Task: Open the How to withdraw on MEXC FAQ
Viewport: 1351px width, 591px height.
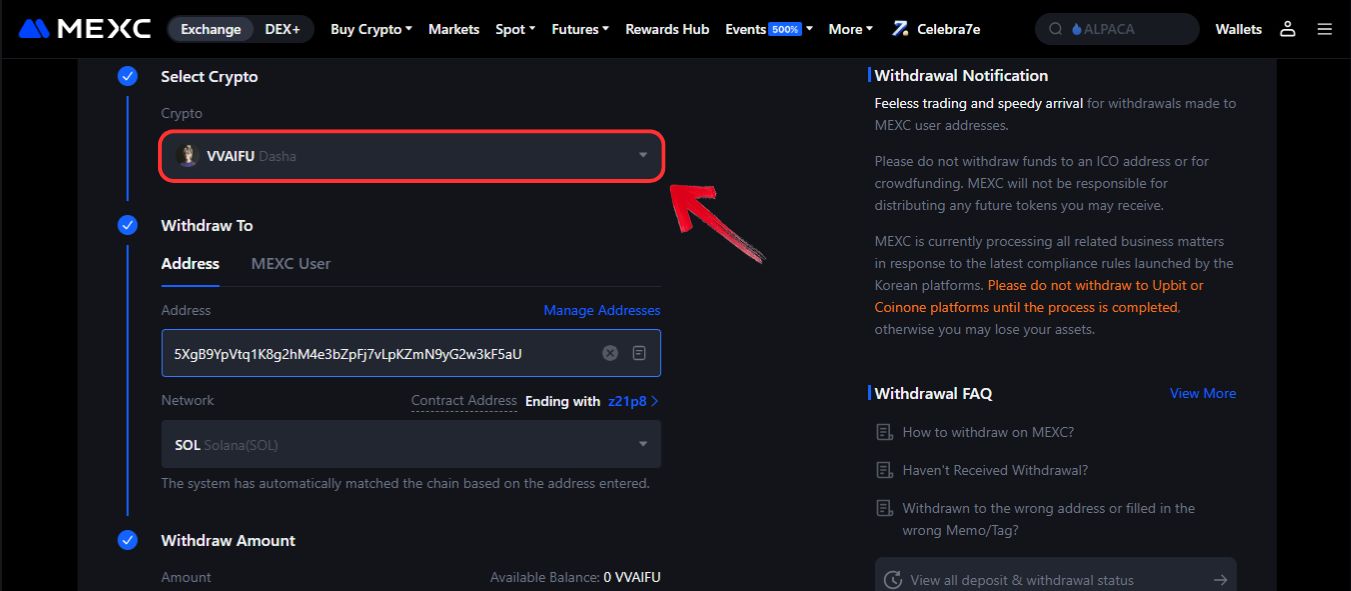Action: 988,432
